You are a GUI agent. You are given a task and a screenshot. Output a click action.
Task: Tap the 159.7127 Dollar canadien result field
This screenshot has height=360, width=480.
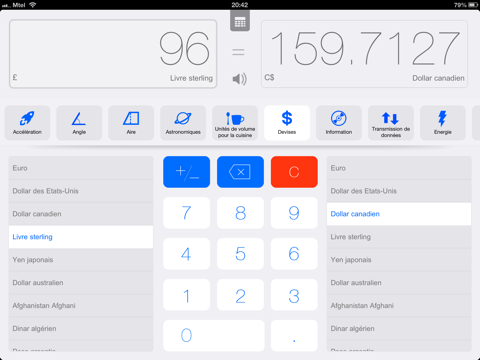point(364,54)
